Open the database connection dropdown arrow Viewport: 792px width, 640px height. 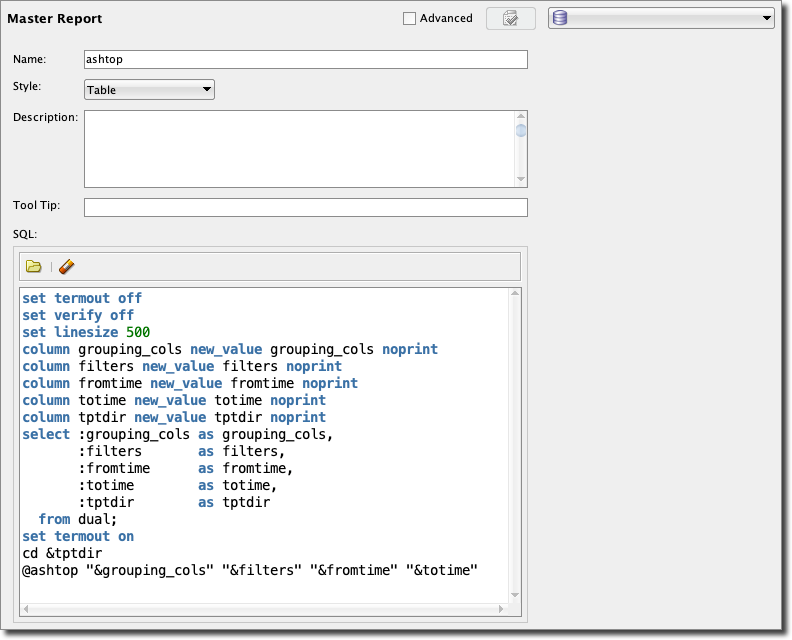[766, 18]
